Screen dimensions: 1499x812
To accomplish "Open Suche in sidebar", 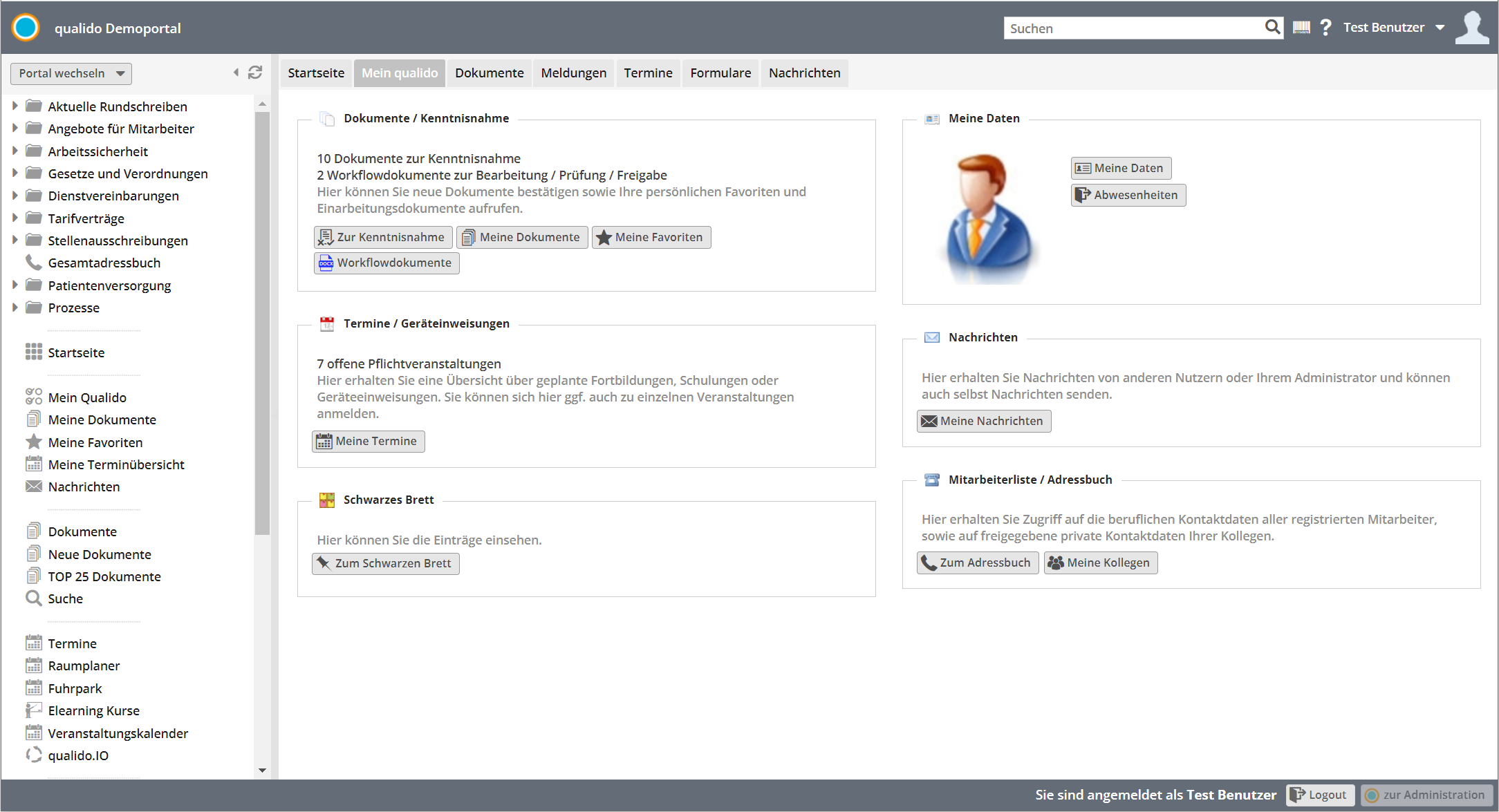I will coord(65,598).
